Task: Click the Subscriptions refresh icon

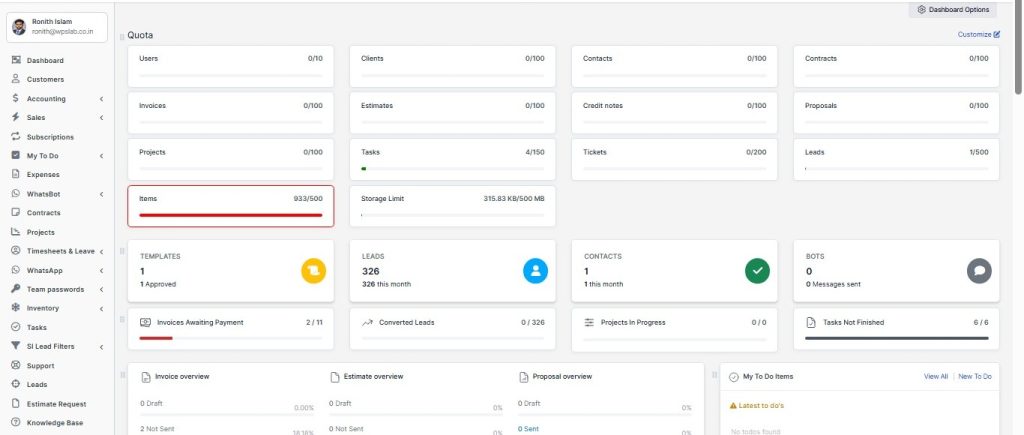Action: (16, 136)
